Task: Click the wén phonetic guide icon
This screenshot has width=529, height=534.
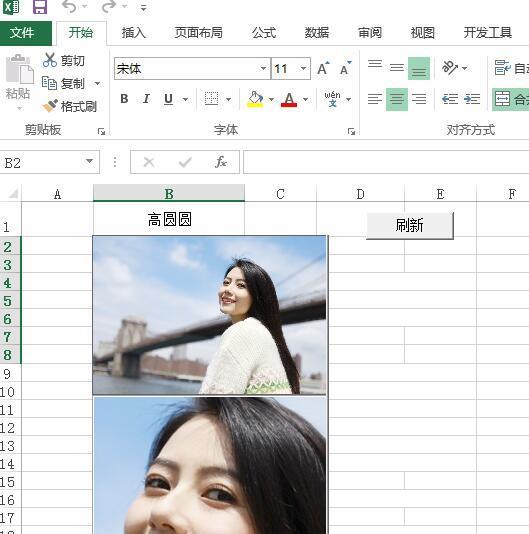Action: [332, 99]
